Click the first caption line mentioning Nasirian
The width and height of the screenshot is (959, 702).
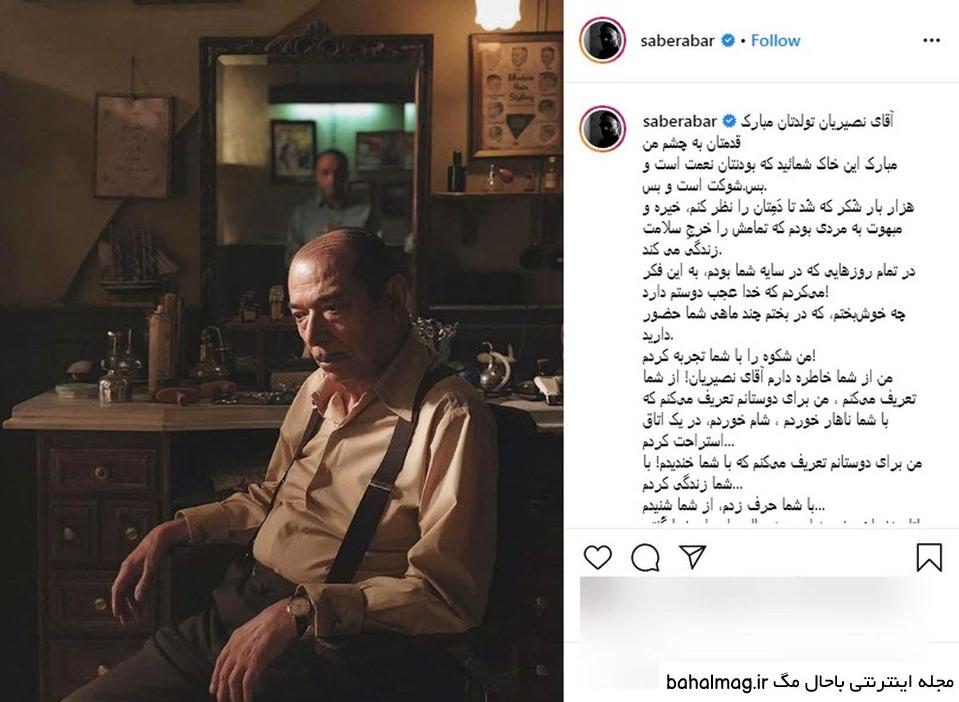pyautogui.click(x=817, y=122)
